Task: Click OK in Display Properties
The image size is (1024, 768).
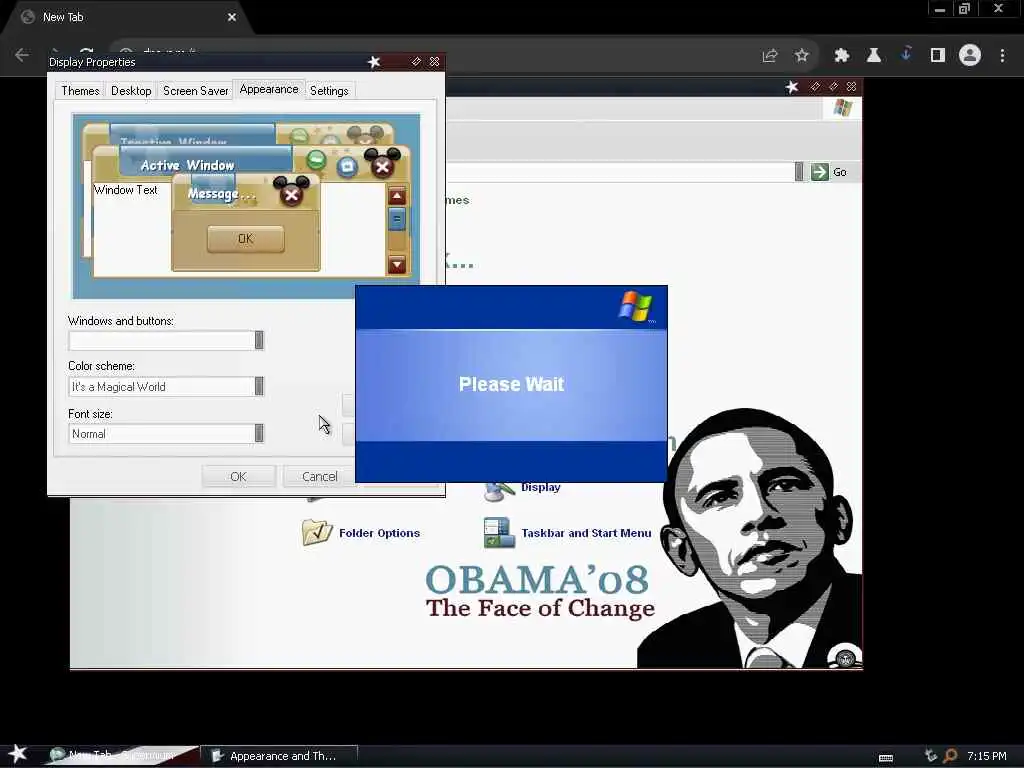Action: pyautogui.click(x=238, y=477)
